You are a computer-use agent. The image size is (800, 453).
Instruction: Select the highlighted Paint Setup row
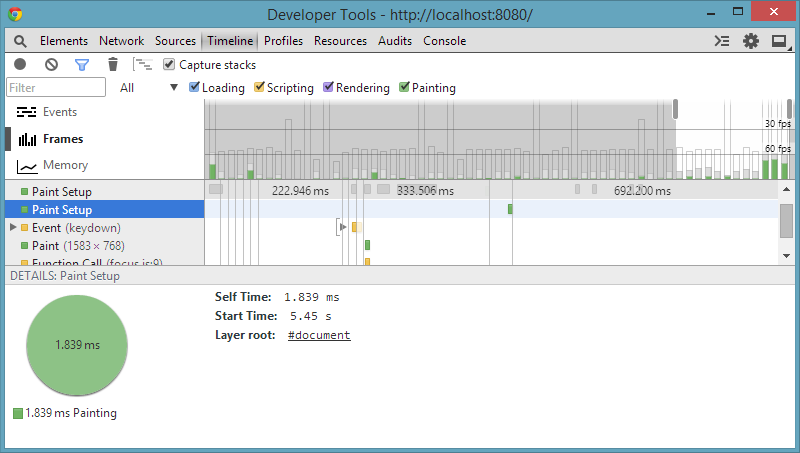[x=105, y=209]
